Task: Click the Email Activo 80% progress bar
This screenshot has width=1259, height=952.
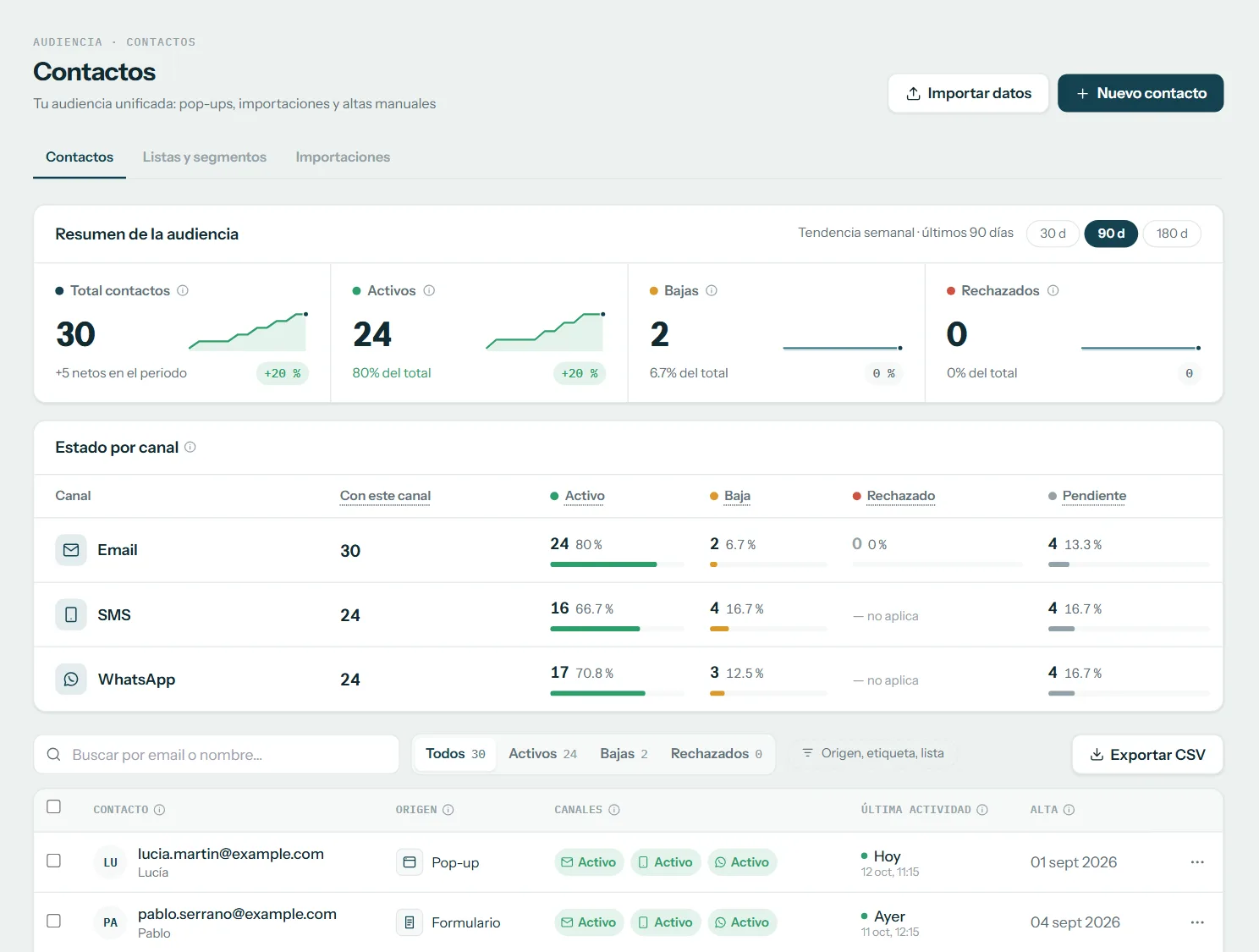Action: pyautogui.click(x=617, y=564)
